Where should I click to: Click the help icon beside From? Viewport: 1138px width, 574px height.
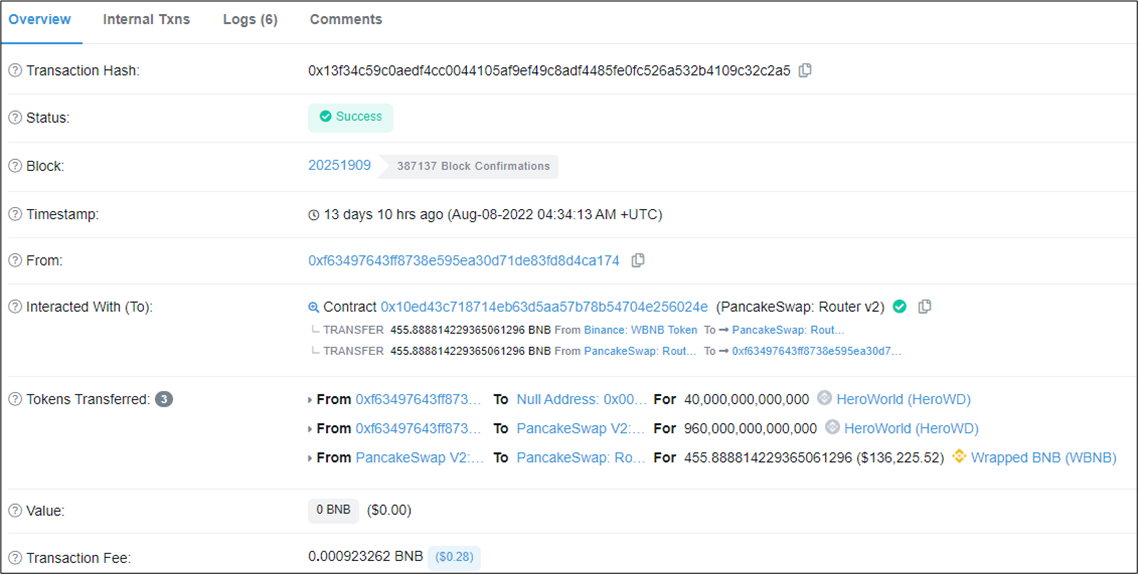[x=15, y=261]
